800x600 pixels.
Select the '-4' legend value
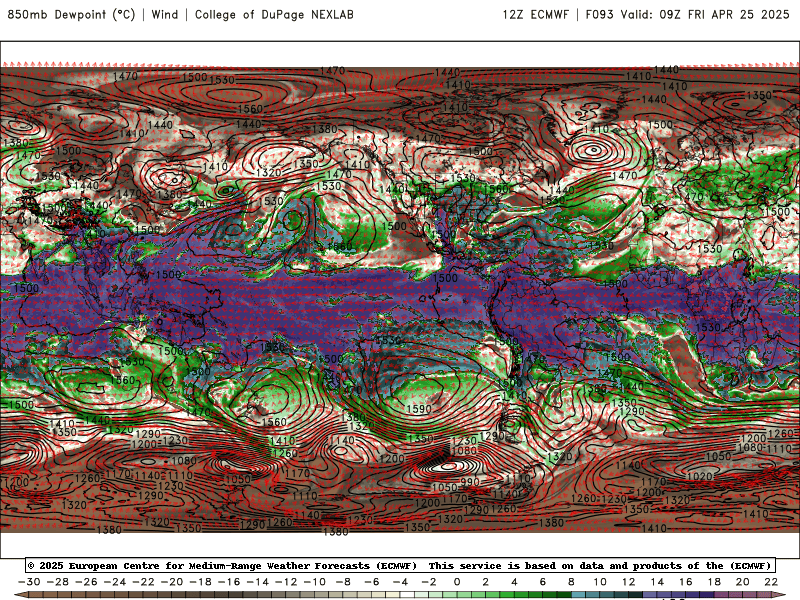(x=401, y=582)
